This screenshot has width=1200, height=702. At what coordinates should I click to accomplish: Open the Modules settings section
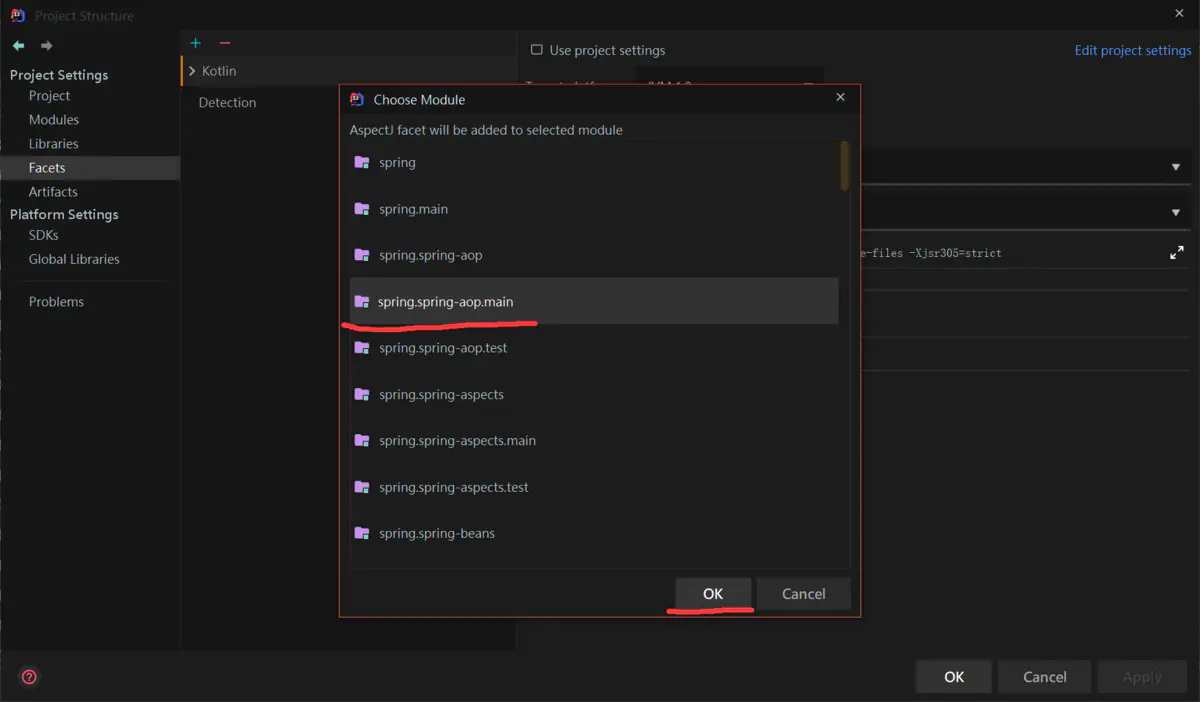54,120
